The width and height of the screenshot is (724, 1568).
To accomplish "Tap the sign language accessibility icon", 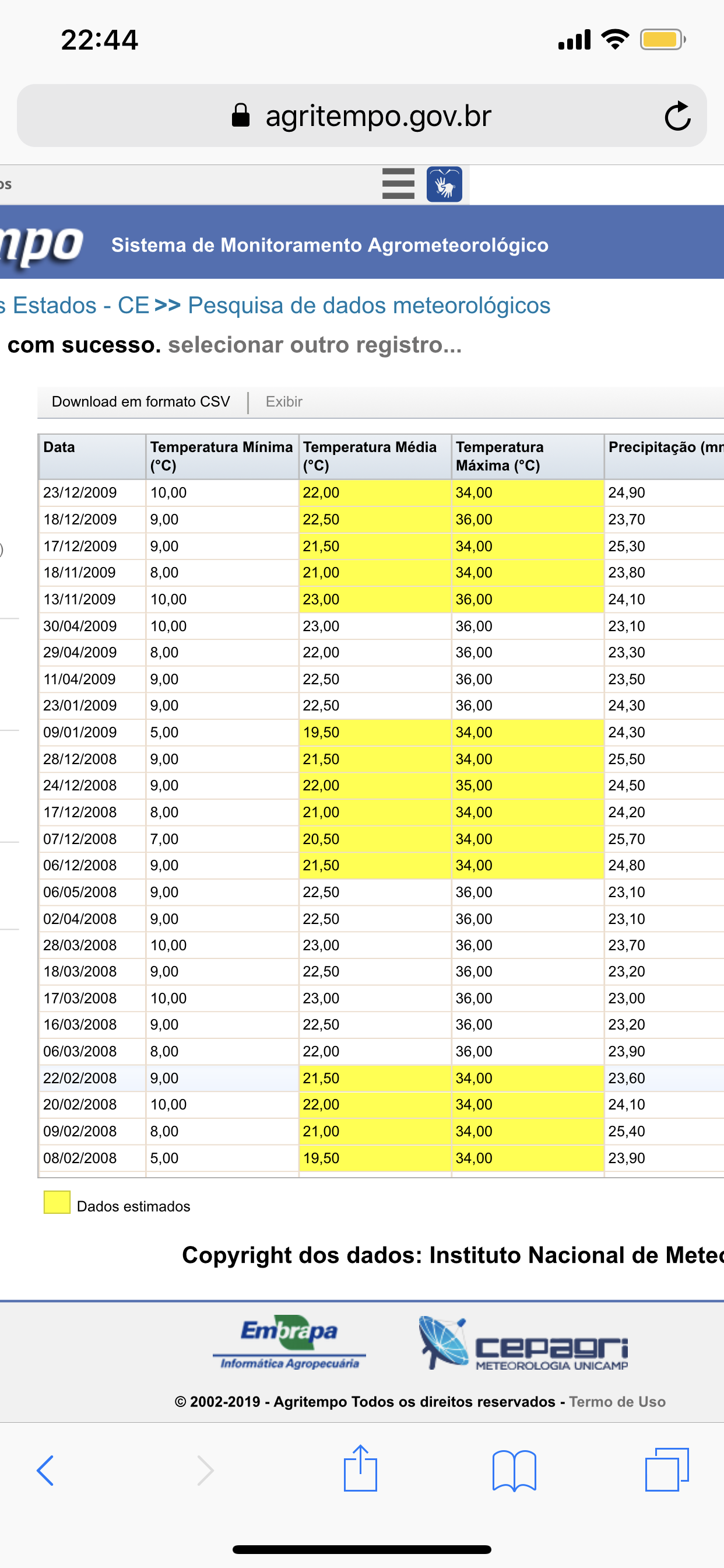I will click(x=444, y=184).
